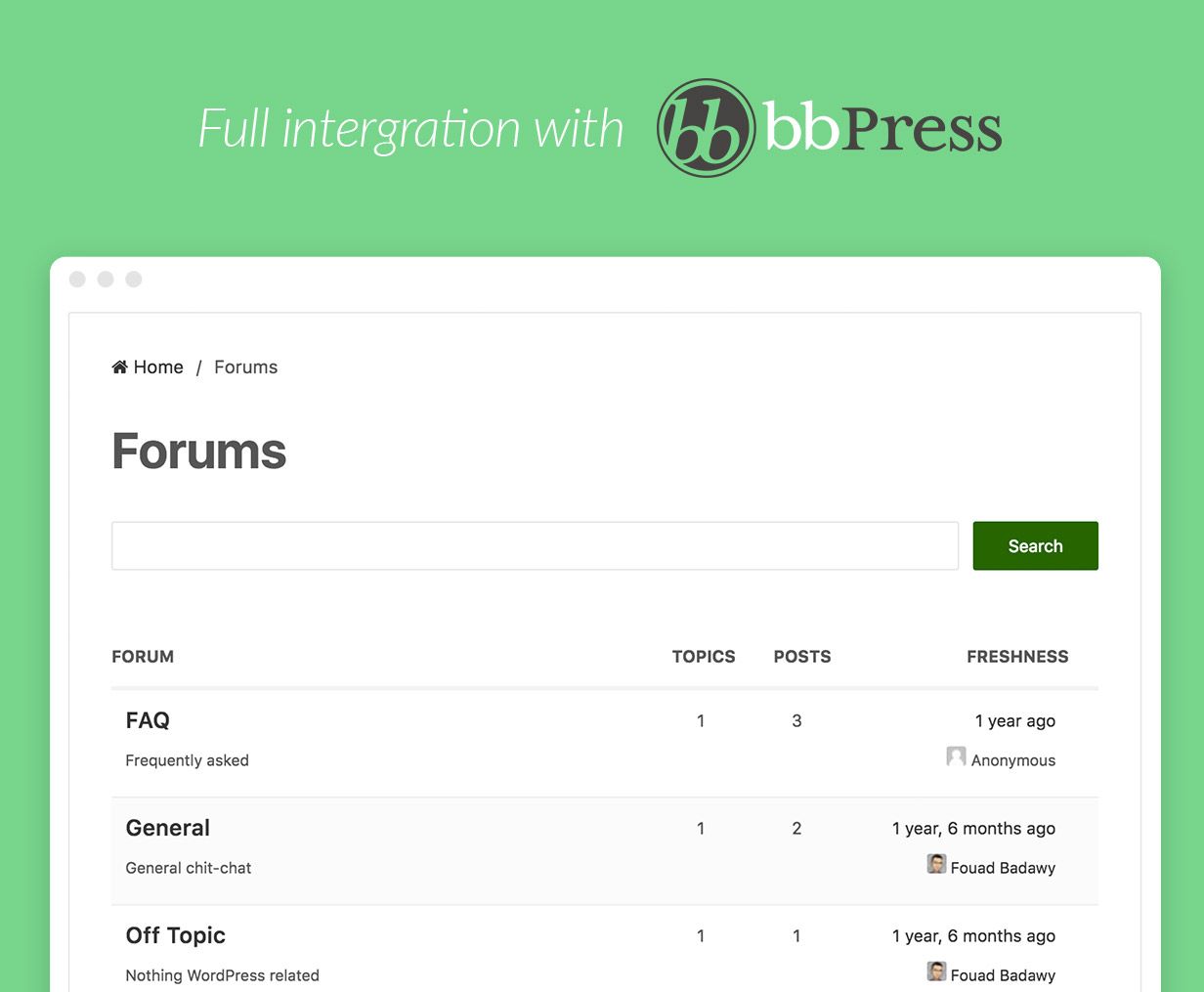This screenshot has height=992, width=1204.
Task: View Fouad Badawy's profile from the Off Topic row
Action: 1003,975
